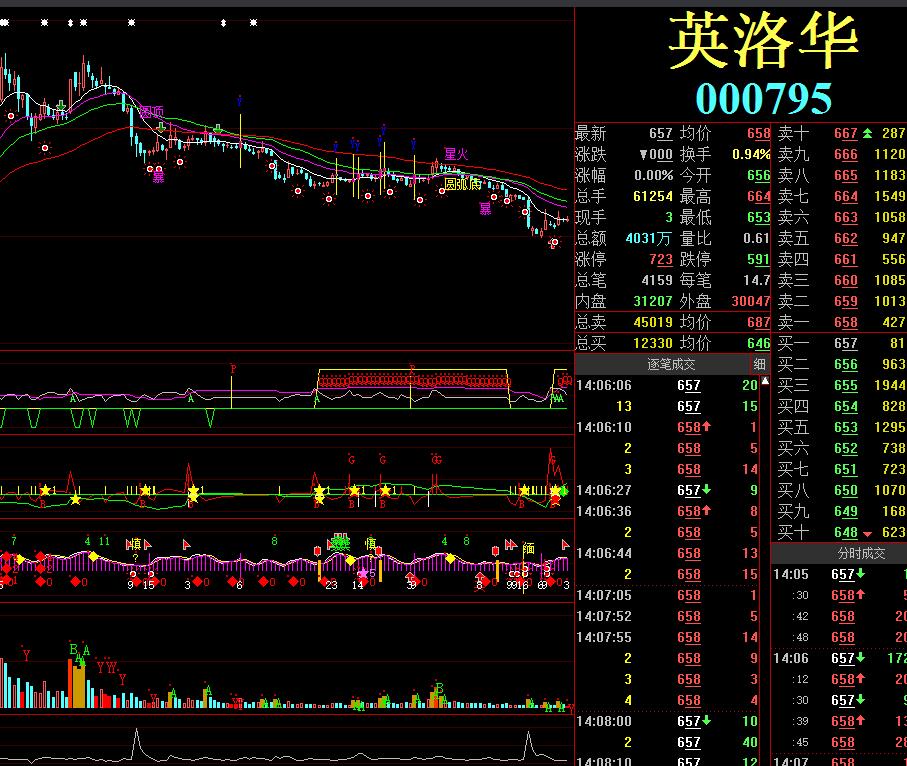Select the 14:07:55 trade row
The height and width of the screenshot is (766, 907).
point(668,638)
